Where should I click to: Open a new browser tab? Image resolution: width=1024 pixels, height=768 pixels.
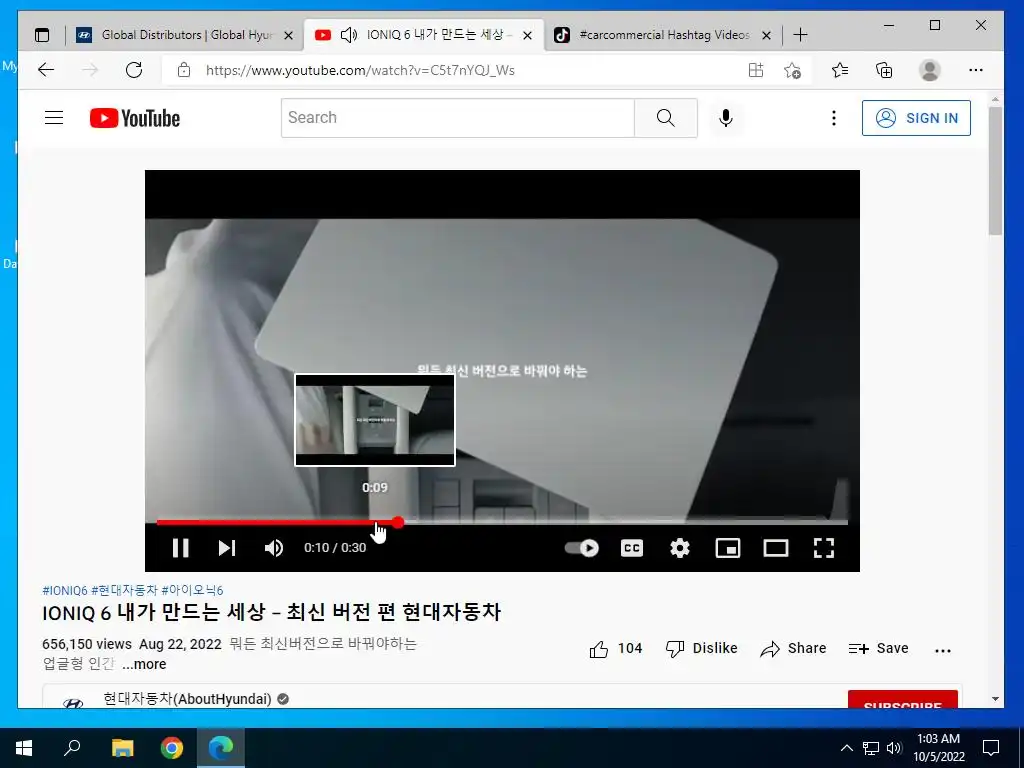800,35
